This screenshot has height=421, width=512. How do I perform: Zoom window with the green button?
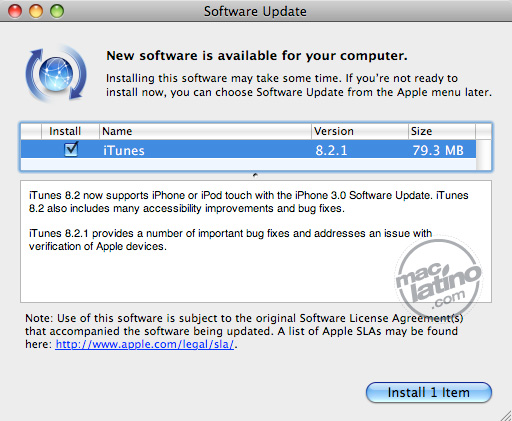57,11
